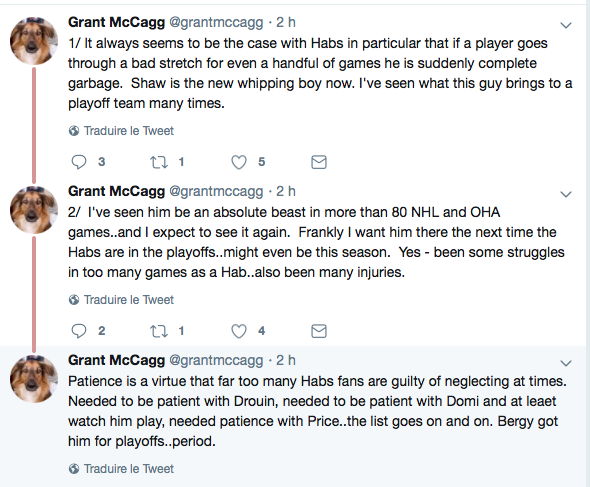This screenshot has width=590, height=487.
Task: Open the first tweet's chevron options menu
Action: pyautogui.click(x=566, y=25)
